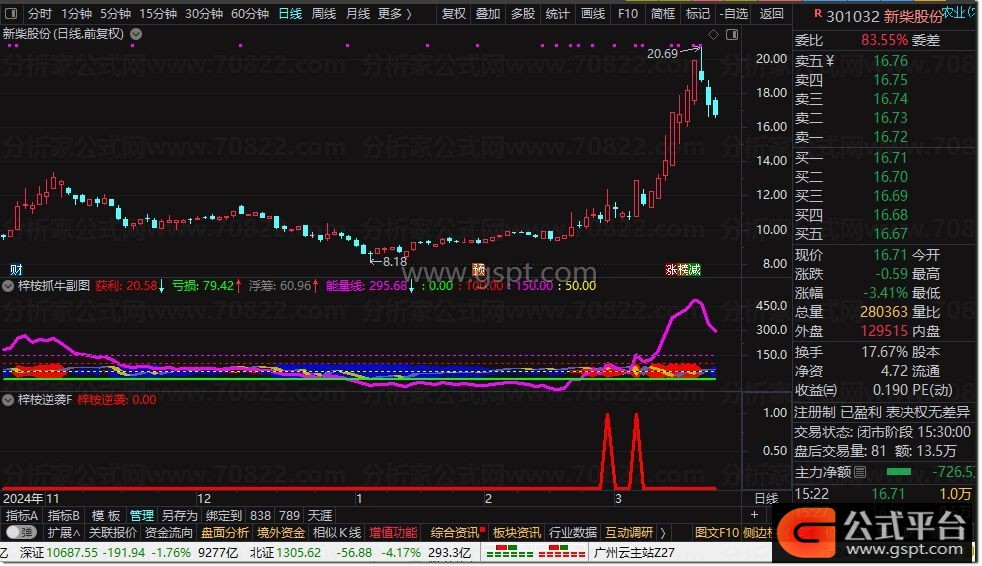
Task: Click the ¥ icon next to 卖五
Action: [830, 61]
